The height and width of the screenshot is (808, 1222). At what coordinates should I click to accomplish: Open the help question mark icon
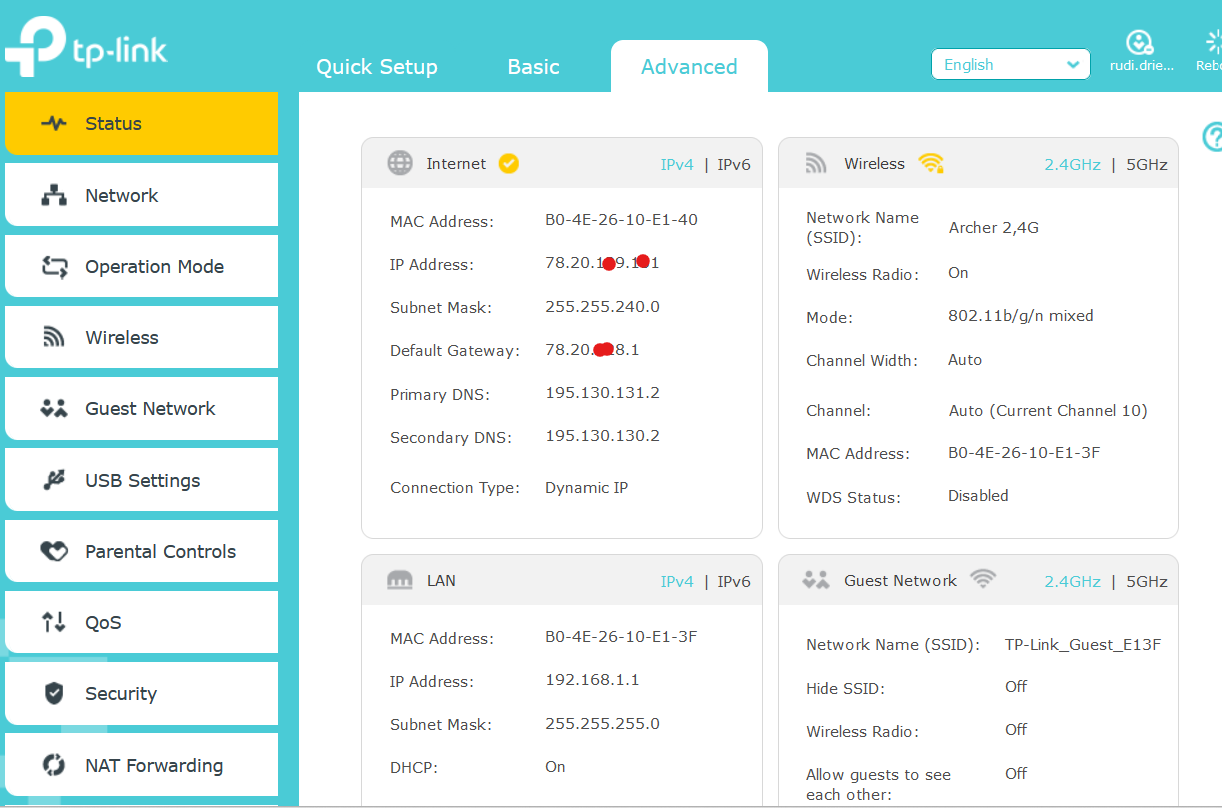click(x=1212, y=137)
